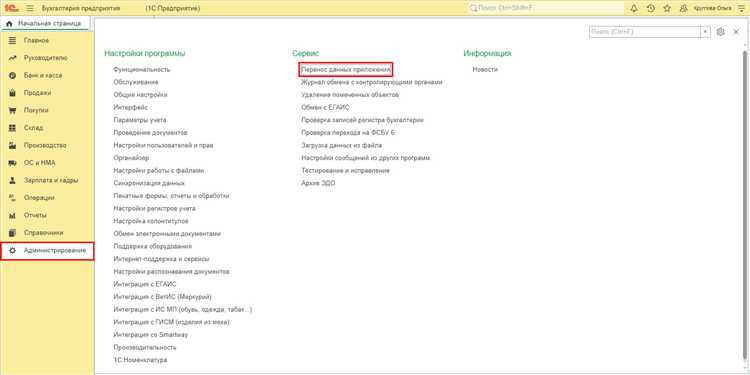Viewport: 750px width, 375px height.
Task: Open Загрузка данных из файла link
Action: pyautogui.click(x=342, y=145)
